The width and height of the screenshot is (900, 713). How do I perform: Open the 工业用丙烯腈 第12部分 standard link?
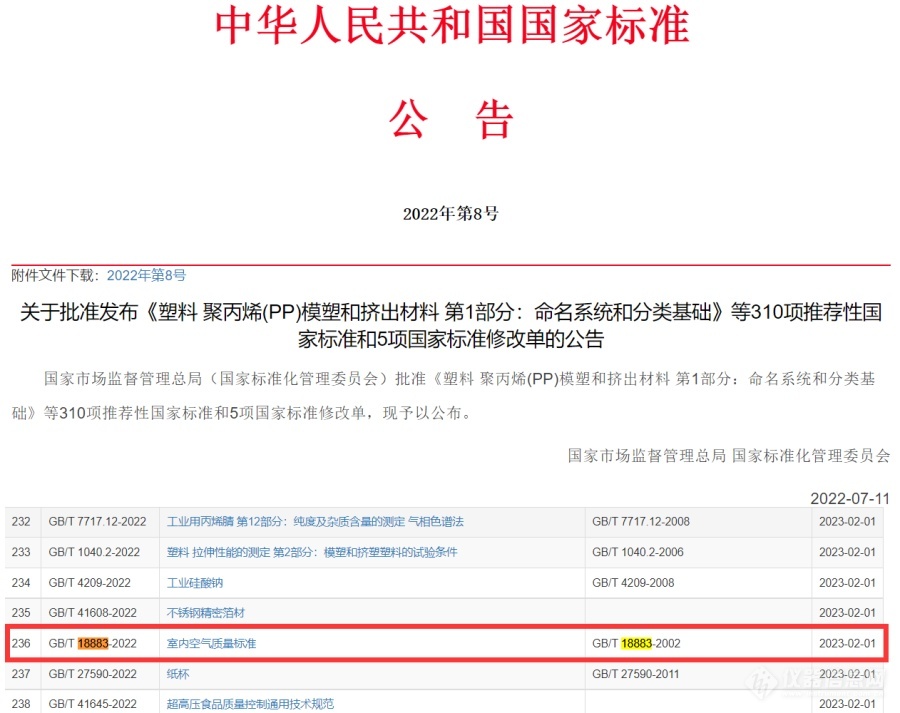coord(314,521)
